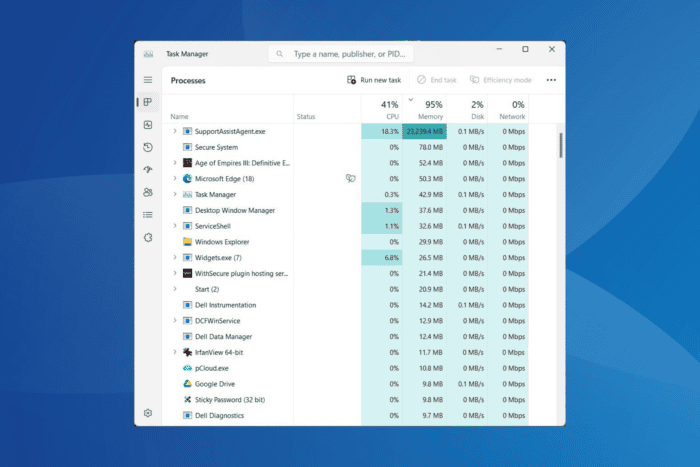Screen dimensions: 700x467
Task: Open Task Manager settings gear
Action: pos(148,413)
